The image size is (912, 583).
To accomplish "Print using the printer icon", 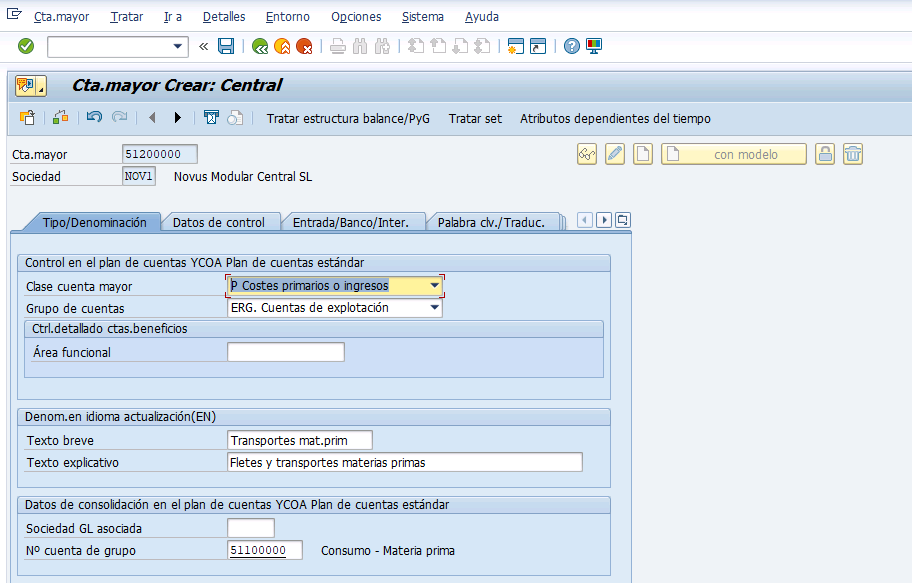I will [338, 46].
